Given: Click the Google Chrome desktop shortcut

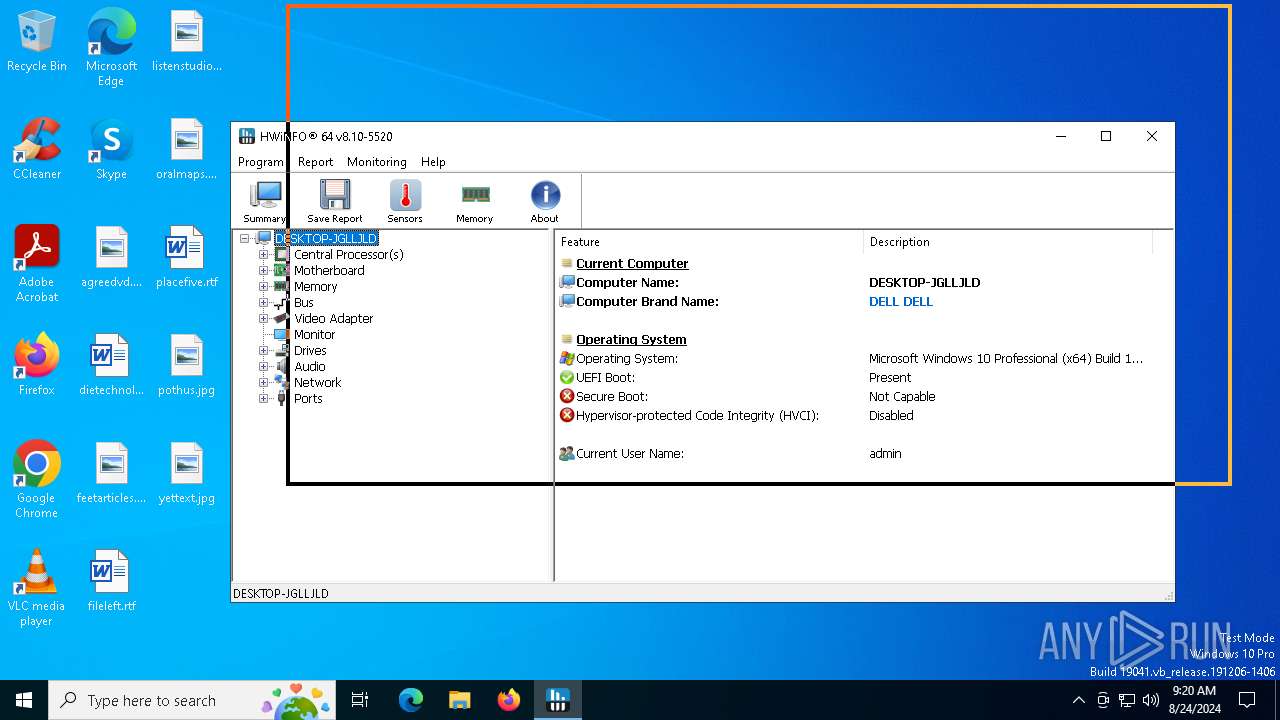Looking at the screenshot, I should 37,480.
